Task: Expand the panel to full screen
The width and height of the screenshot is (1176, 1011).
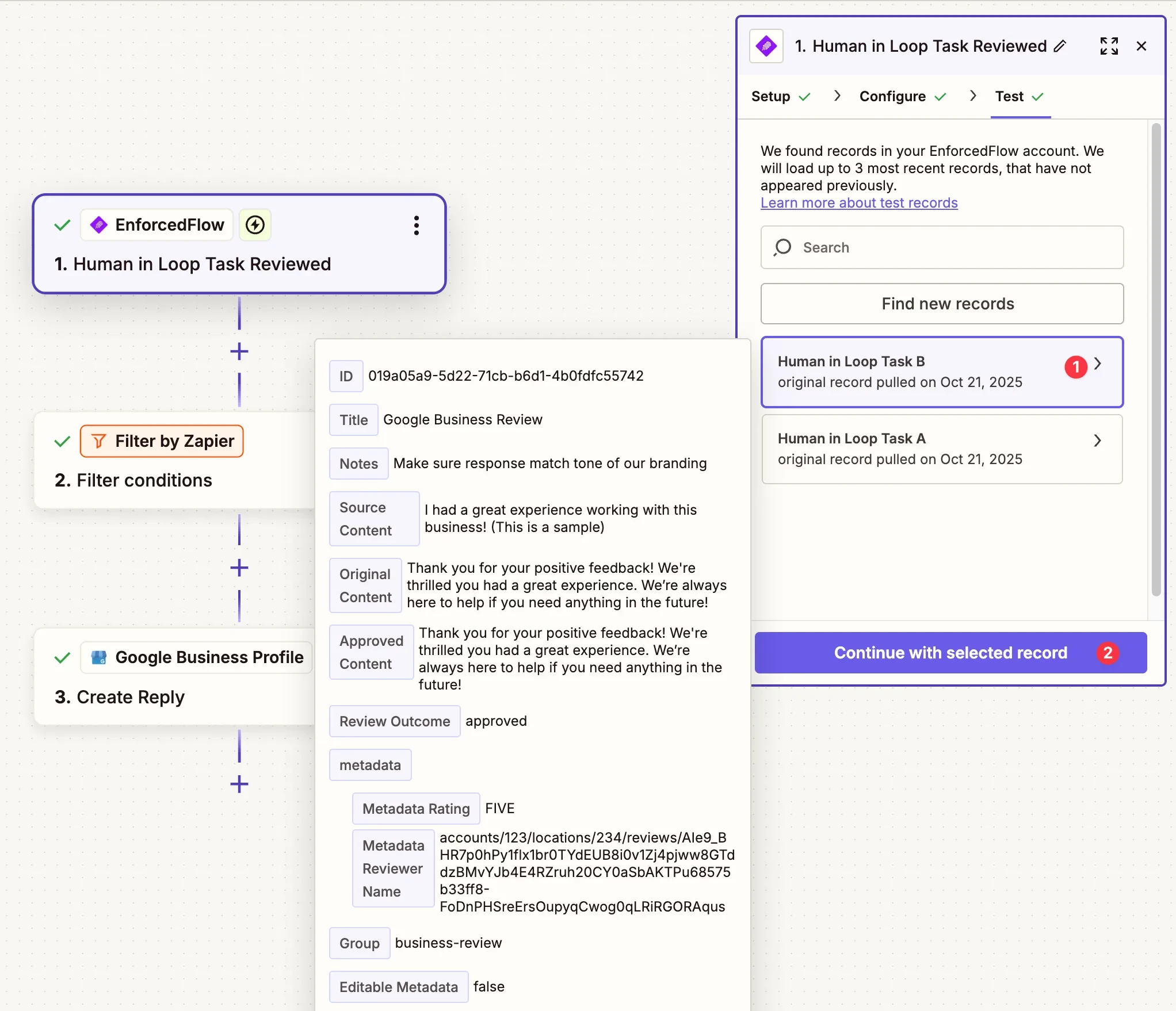Action: pyautogui.click(x=1108, y=46)
